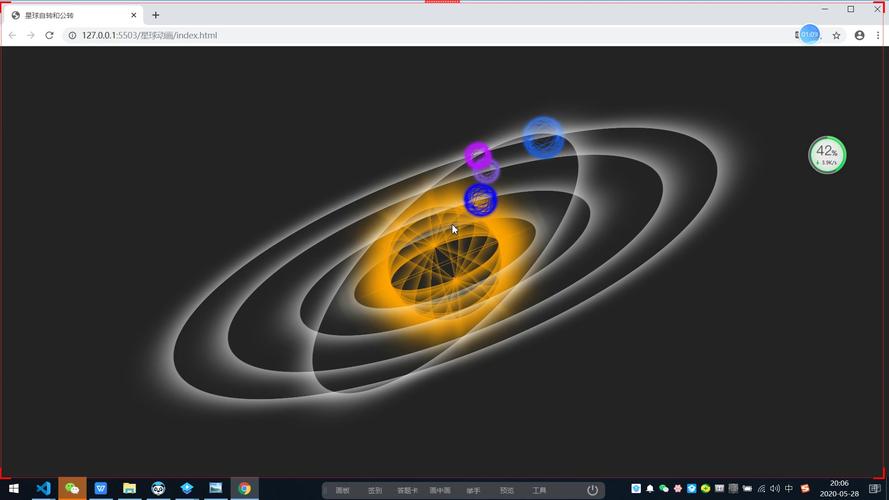Click 工具 in the bottom classroom toolbar

pos(539,491)
